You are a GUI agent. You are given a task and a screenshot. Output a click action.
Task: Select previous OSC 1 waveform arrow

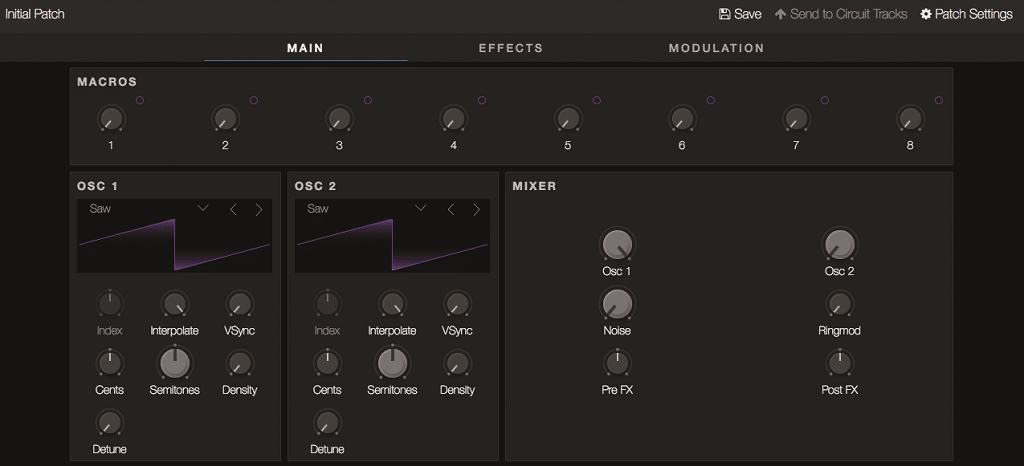click(232, 210)
